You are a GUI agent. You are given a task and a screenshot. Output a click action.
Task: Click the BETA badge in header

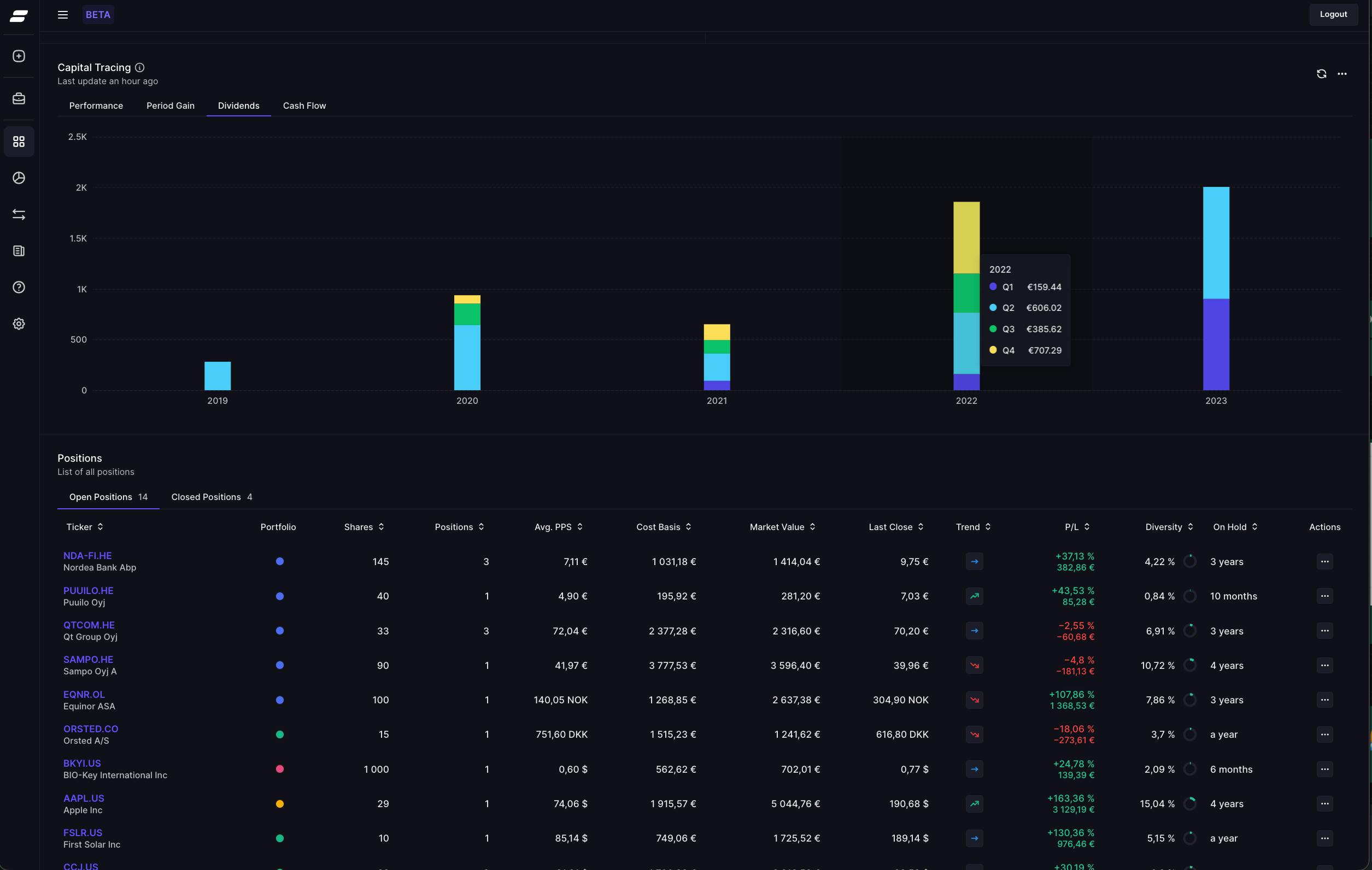(x=98, y=14)
